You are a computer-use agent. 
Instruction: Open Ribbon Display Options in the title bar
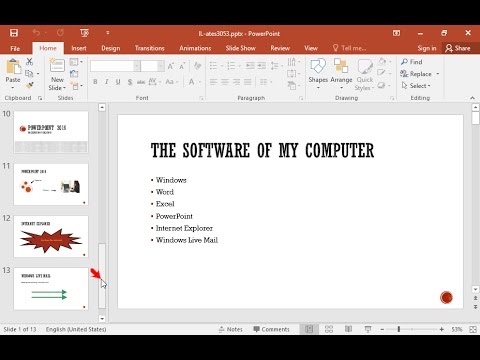[396, 33]
